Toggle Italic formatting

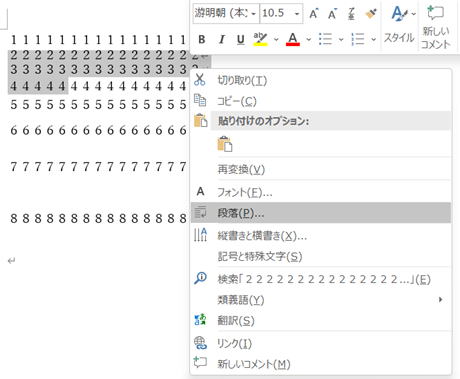[221, 40]
